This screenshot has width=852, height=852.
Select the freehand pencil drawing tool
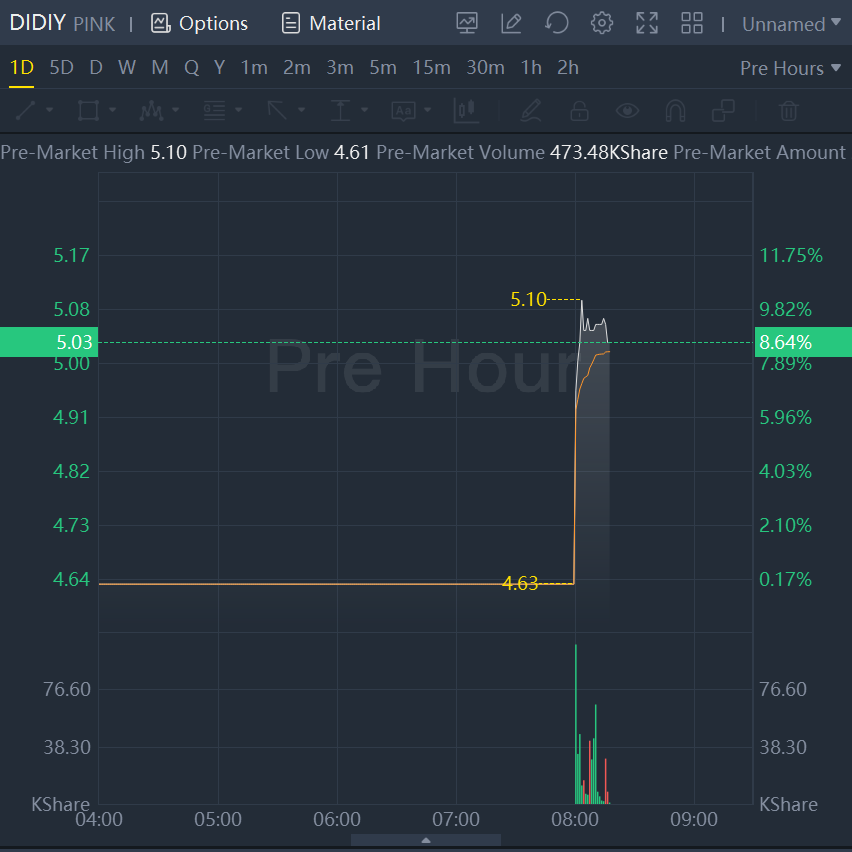point(530,110)
